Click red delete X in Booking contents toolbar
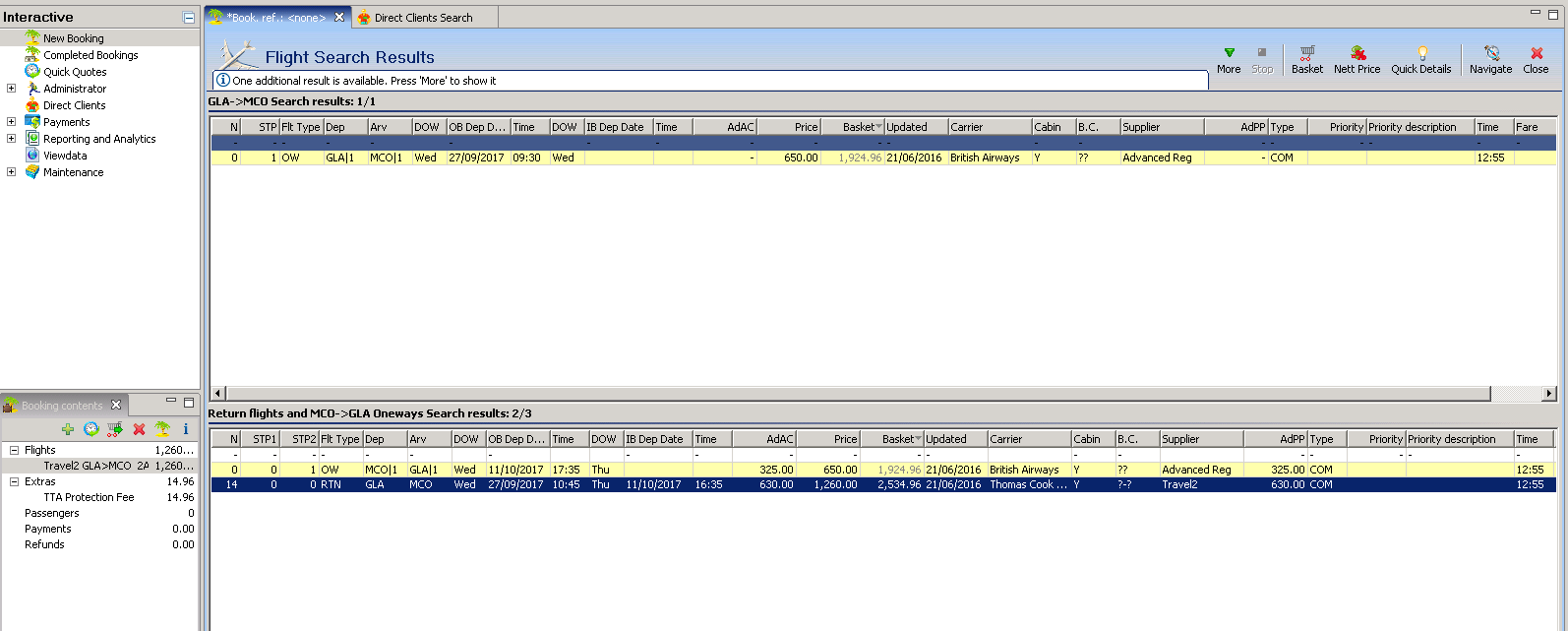 pos(140,429)
